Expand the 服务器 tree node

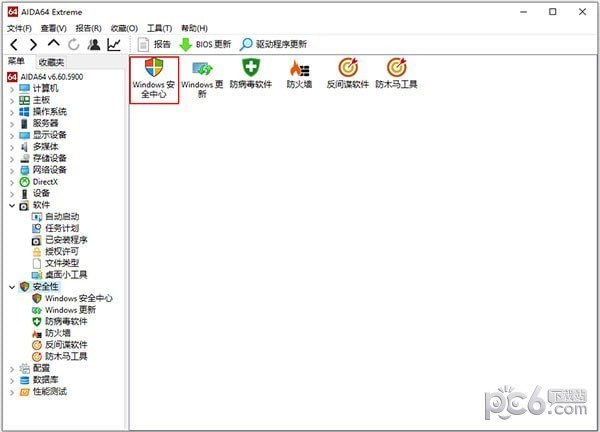coord(12,124)
